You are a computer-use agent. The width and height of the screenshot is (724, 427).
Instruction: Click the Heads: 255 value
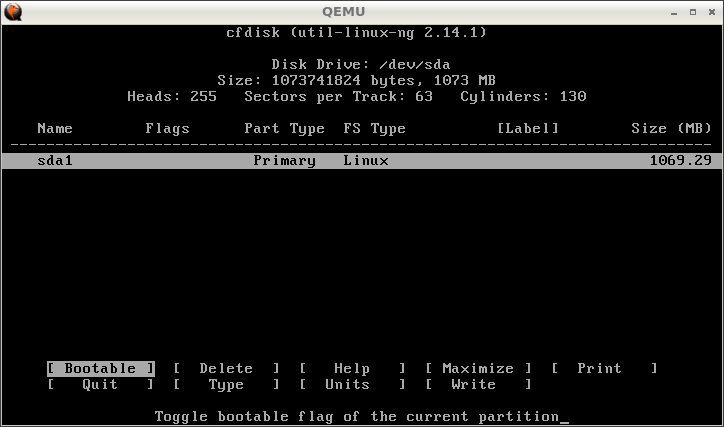pos(172,96)
